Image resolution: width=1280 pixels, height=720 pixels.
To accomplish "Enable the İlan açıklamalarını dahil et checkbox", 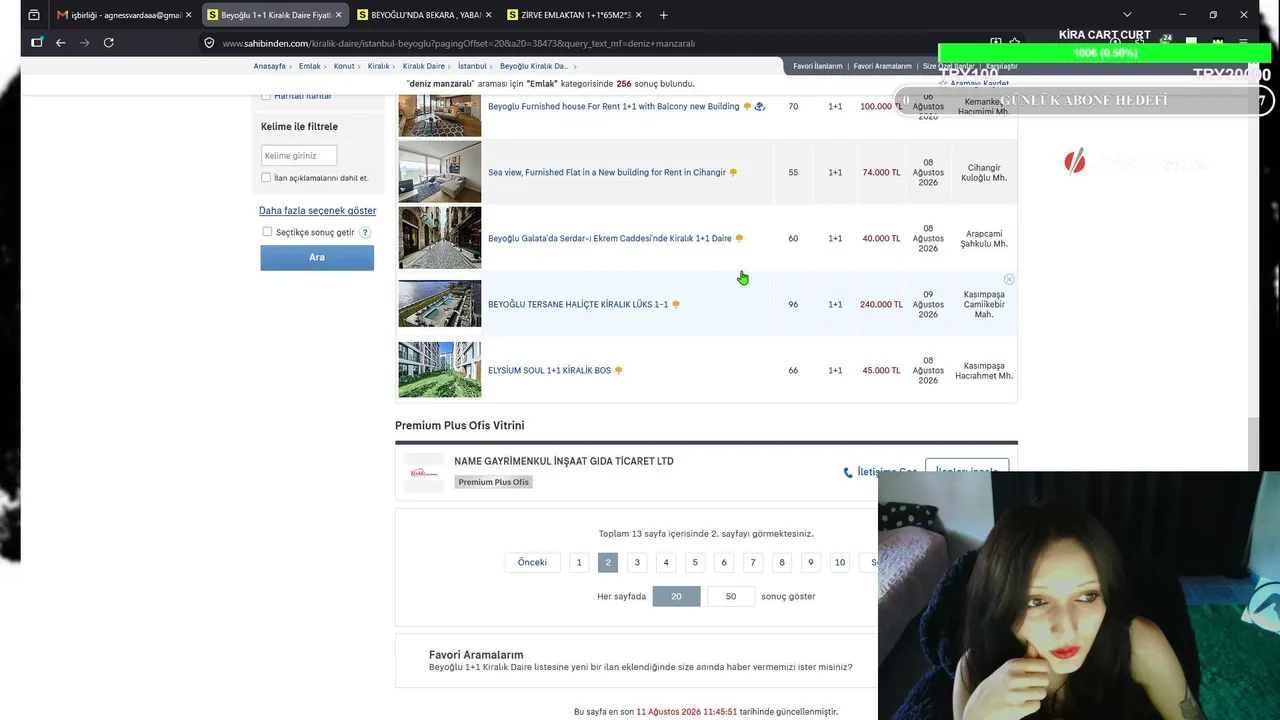I will point(266,178).
